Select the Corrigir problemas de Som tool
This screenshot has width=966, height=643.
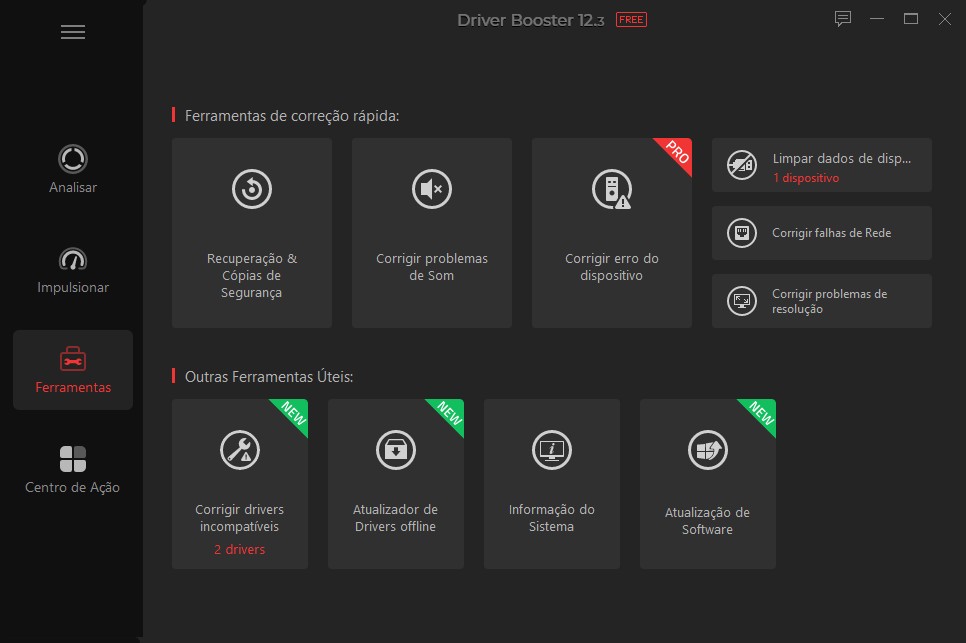431,232
